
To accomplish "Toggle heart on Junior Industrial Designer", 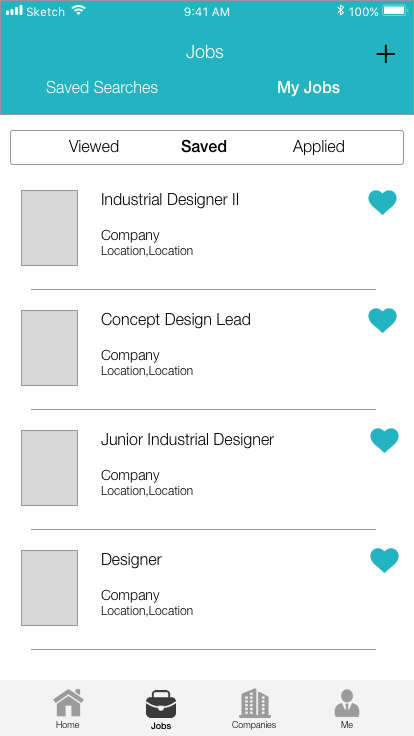I will [384, 440].
